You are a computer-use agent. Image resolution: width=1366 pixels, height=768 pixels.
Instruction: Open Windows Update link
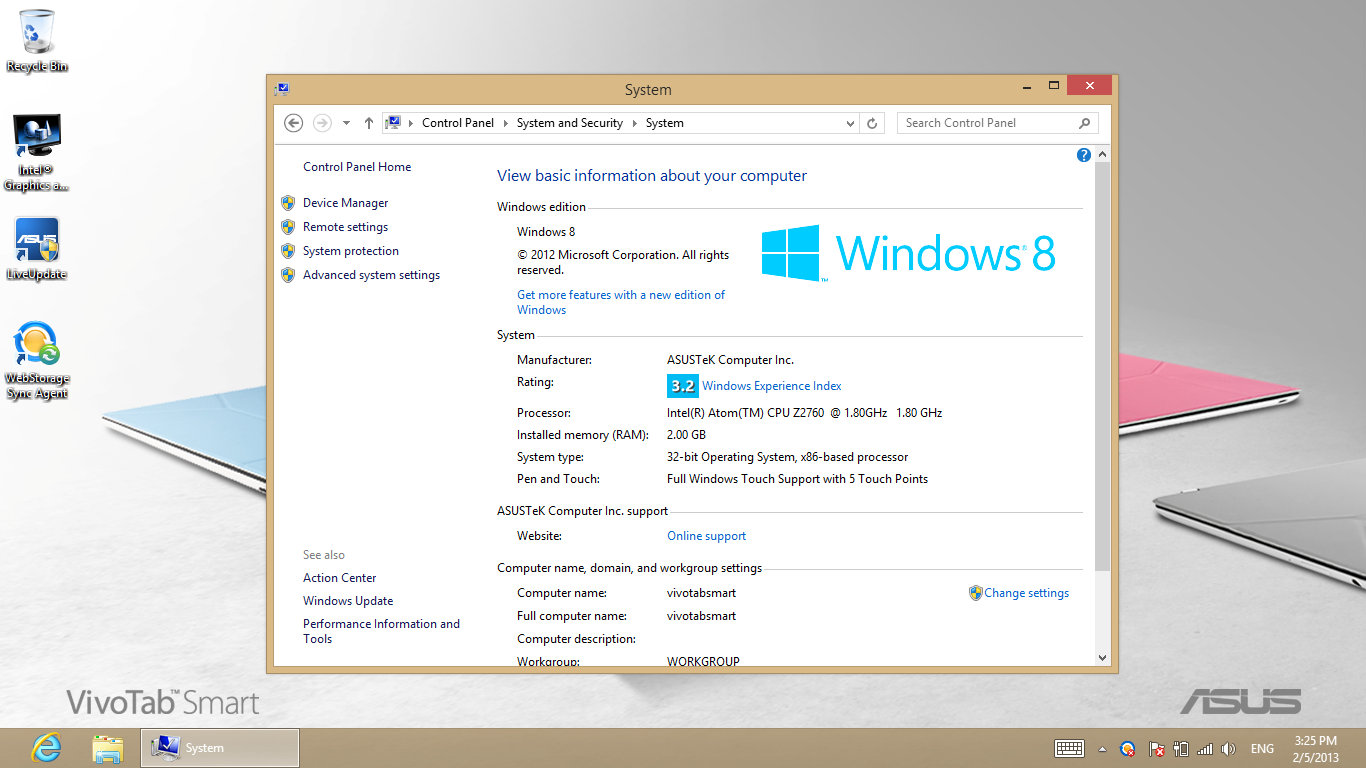pyautogui.click(x=348, y=601)
